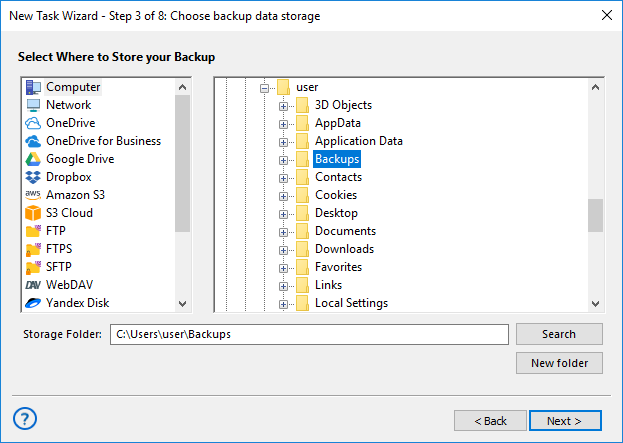Click the Documents folder icon

(x=302, y=231)
